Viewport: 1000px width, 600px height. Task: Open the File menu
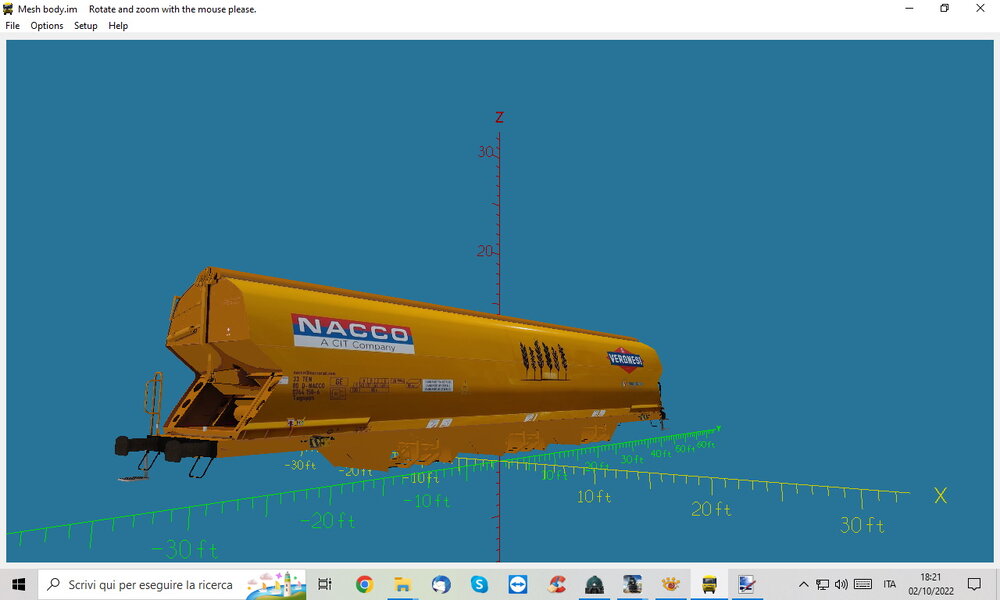(x=12, y=26)
